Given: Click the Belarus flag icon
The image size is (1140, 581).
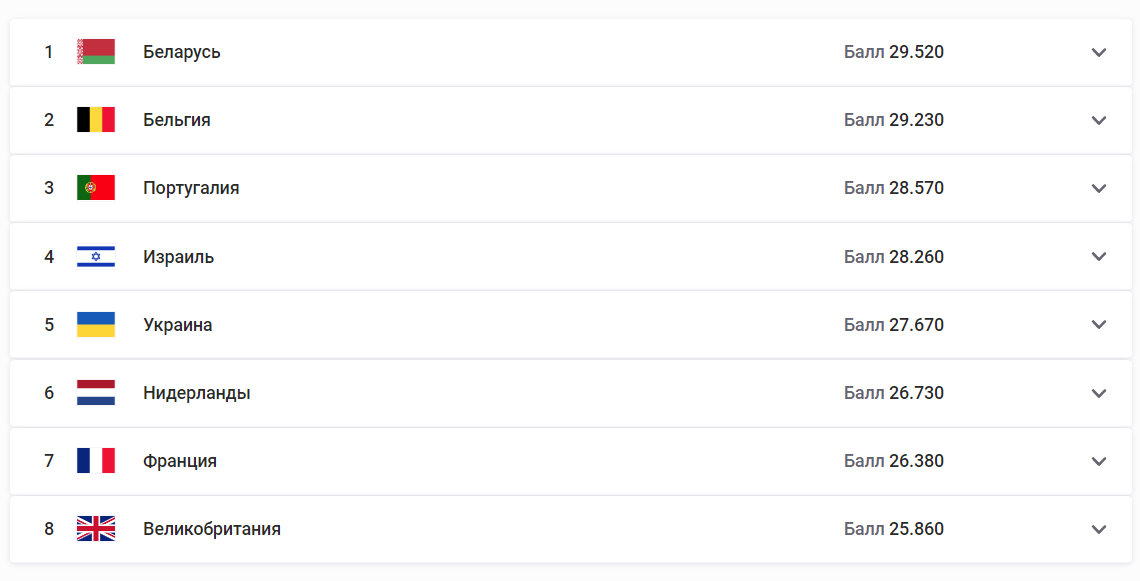Looking at the screenshot, I should (96, 52).
